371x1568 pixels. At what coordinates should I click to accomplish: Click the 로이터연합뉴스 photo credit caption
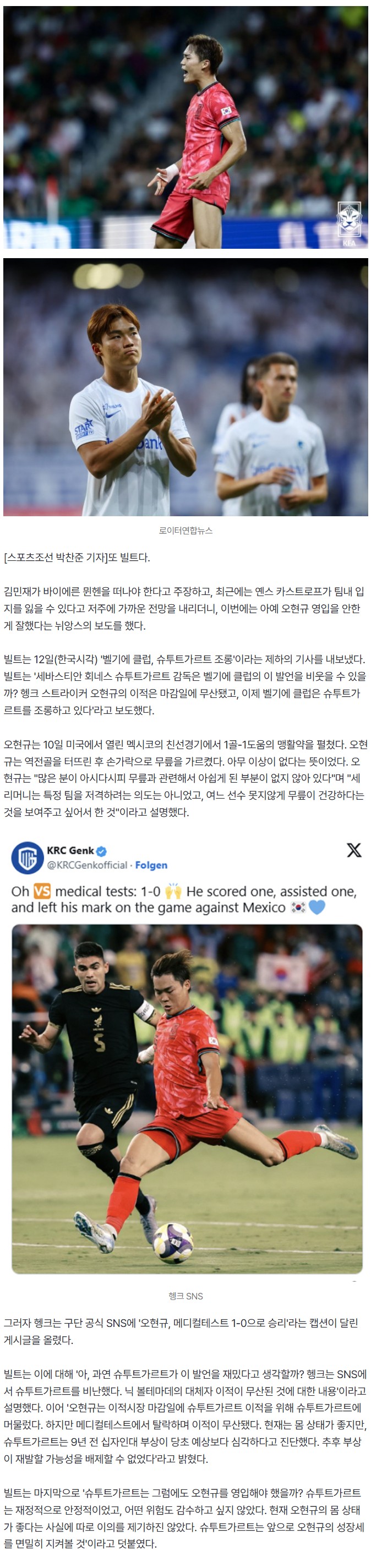186,531
